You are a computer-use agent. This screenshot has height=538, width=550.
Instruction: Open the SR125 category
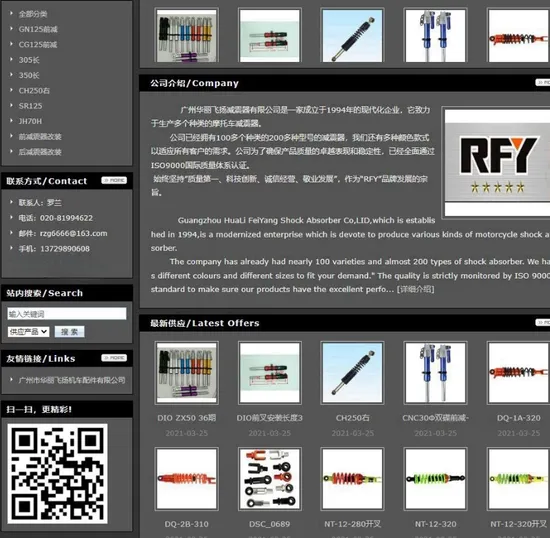[30, 106]
